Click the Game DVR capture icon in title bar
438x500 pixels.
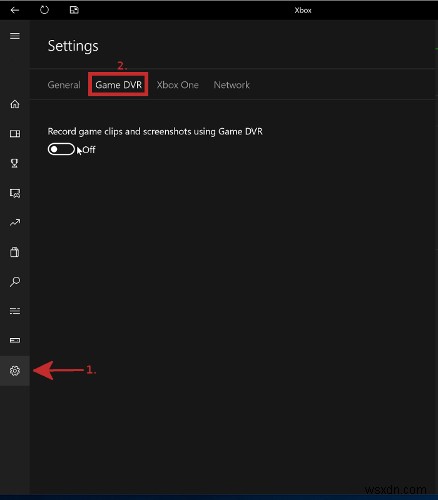tap(74, 10)
